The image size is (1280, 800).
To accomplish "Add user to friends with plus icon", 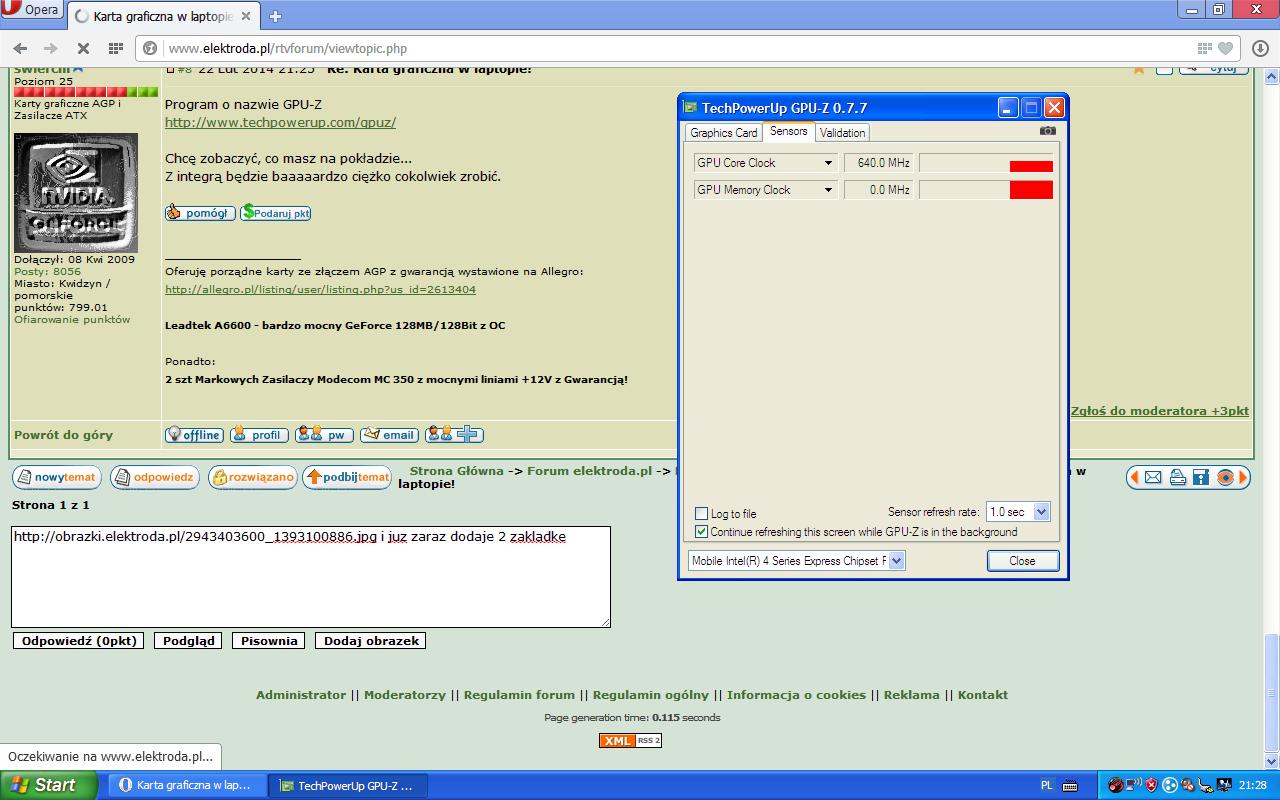I will (x=454, y=435).
